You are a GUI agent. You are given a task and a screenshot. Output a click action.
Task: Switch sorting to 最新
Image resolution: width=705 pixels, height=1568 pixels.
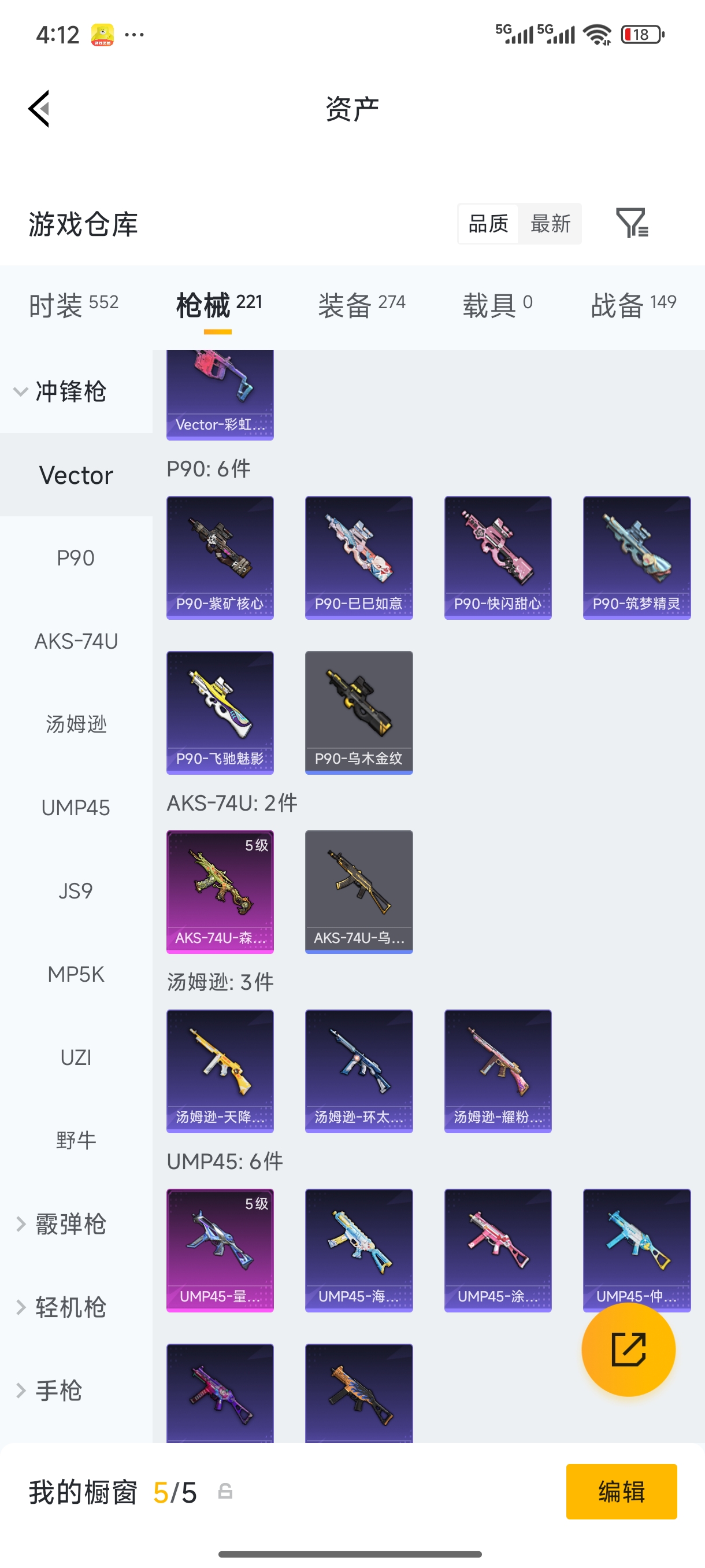(551, 223)
